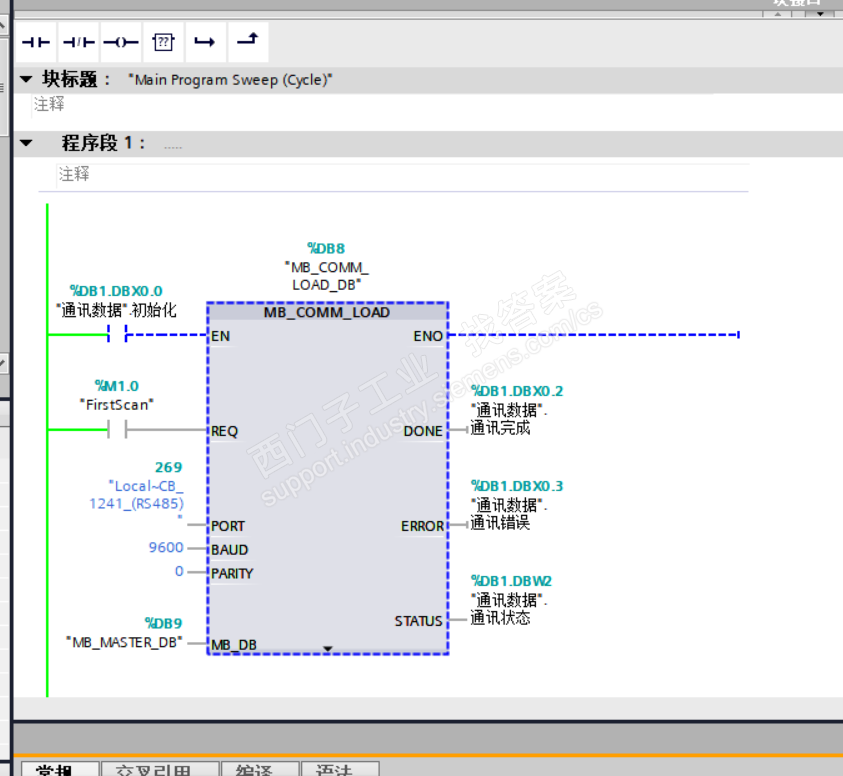843x776 pixels.
Task: Collapse 程序段 1 network
Action: (x=26, y=143)
